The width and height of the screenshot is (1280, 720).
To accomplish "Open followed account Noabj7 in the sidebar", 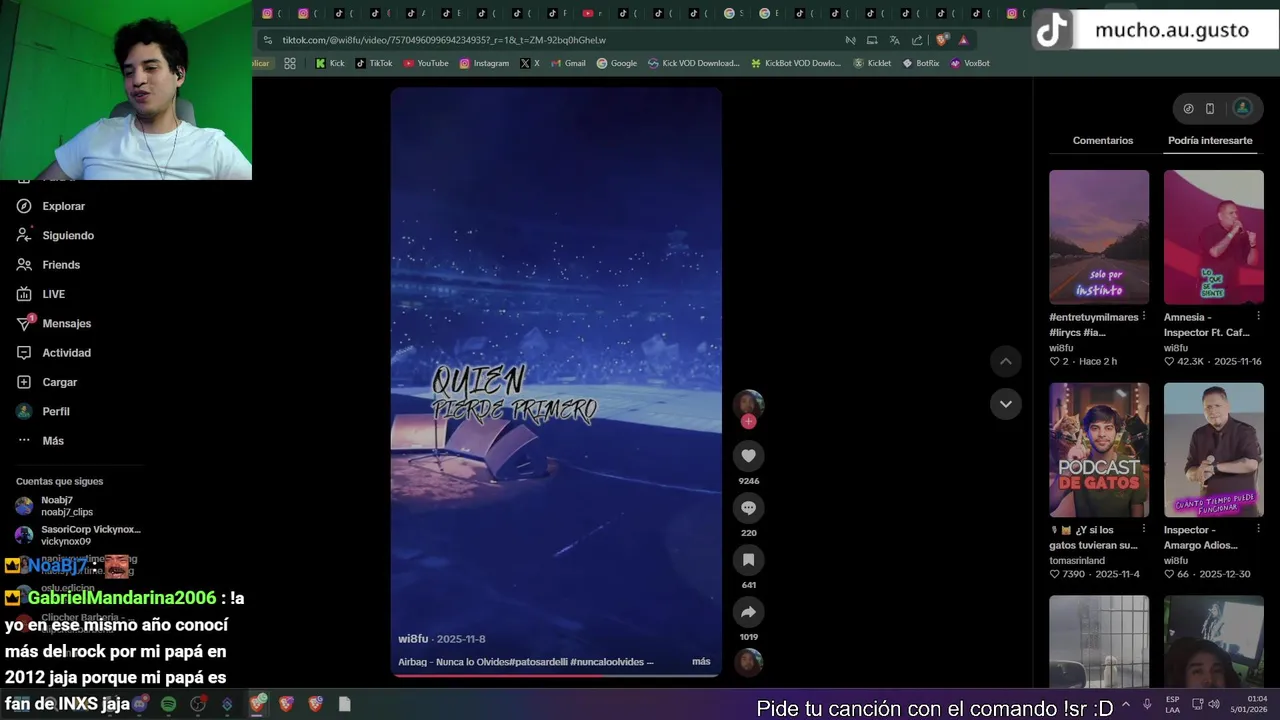I will coord(55,506).
